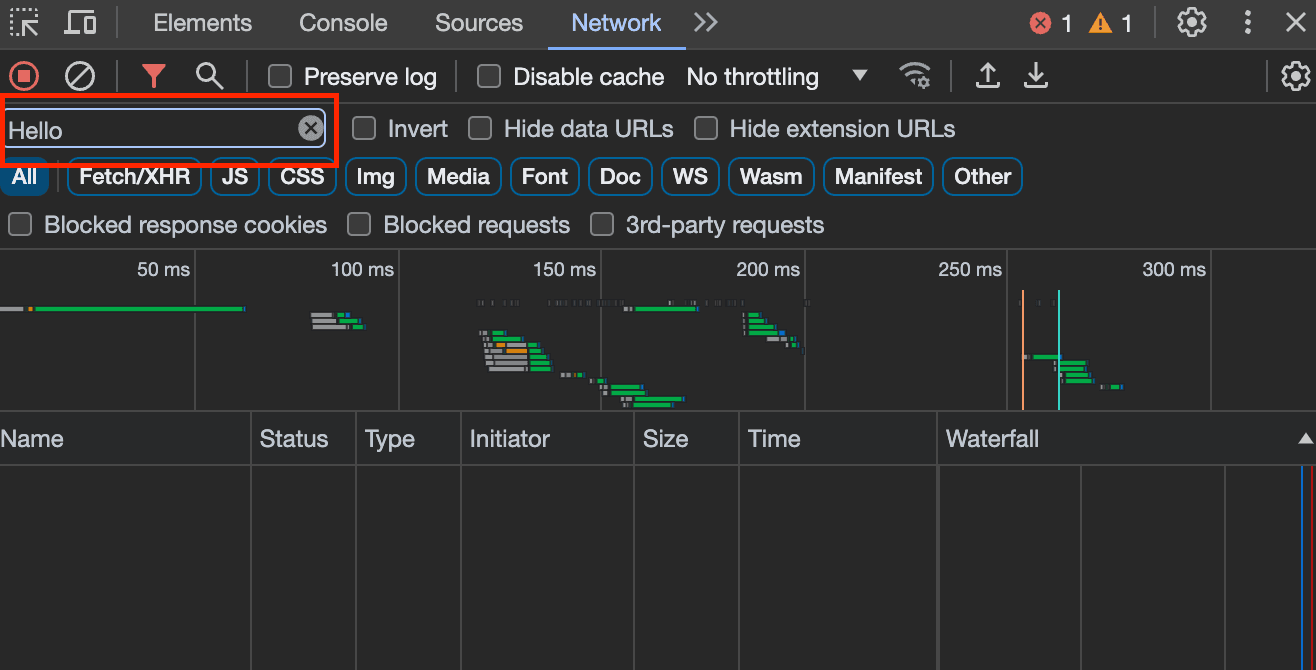Open the No throttling dropdown
The height and width of the screenshot is (670, 1316).
coord(770,76)
